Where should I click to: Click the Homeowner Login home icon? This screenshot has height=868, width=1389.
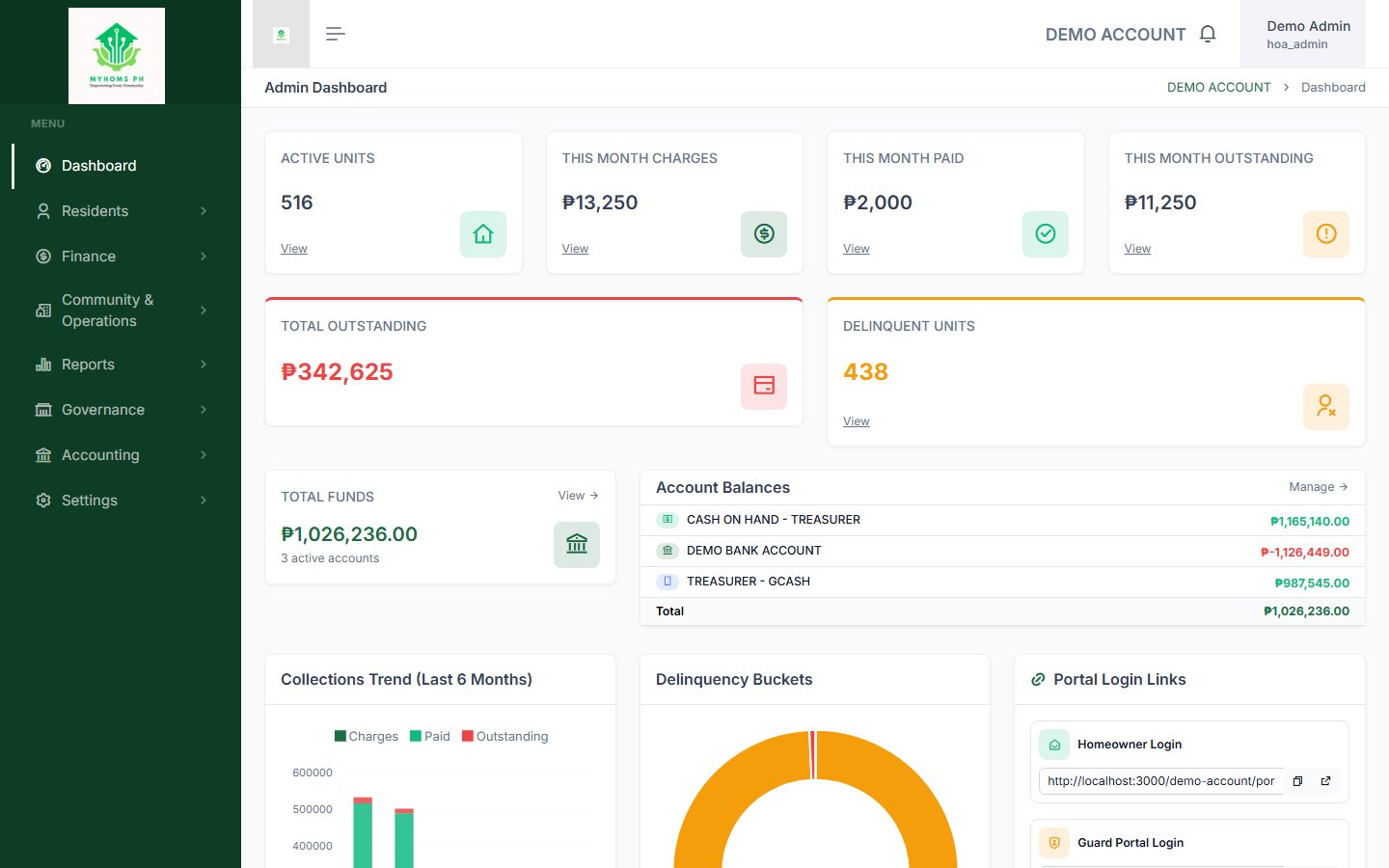1054,745
